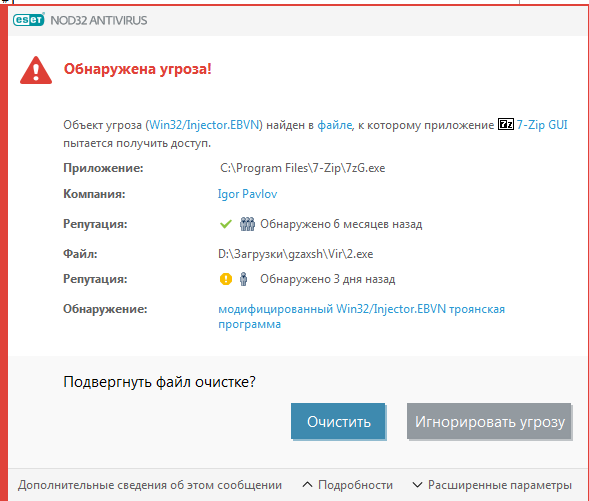The height and width of the screenshot is (501, 589).
Task: Open the Win32/Injector.EBVN threat link in description
Action: (x=204, y=125)
